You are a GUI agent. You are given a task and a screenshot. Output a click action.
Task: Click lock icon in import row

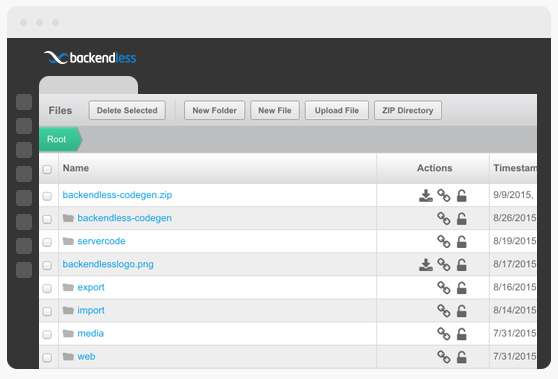pos(462,311)
